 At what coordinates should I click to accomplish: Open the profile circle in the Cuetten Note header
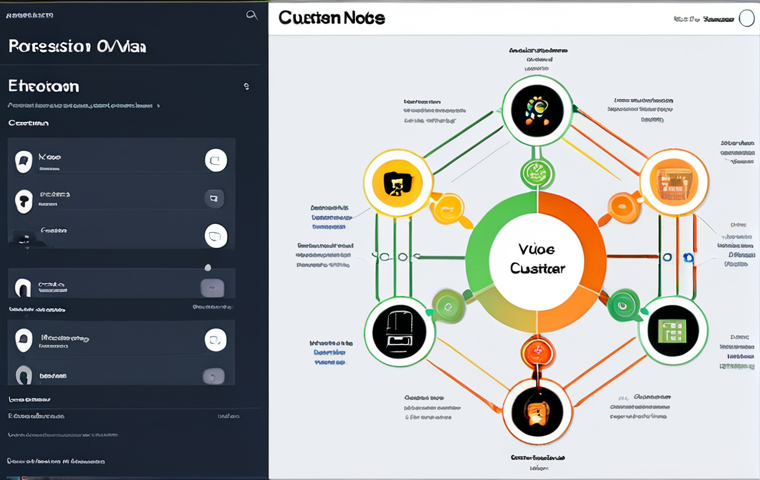coord(747,19)
